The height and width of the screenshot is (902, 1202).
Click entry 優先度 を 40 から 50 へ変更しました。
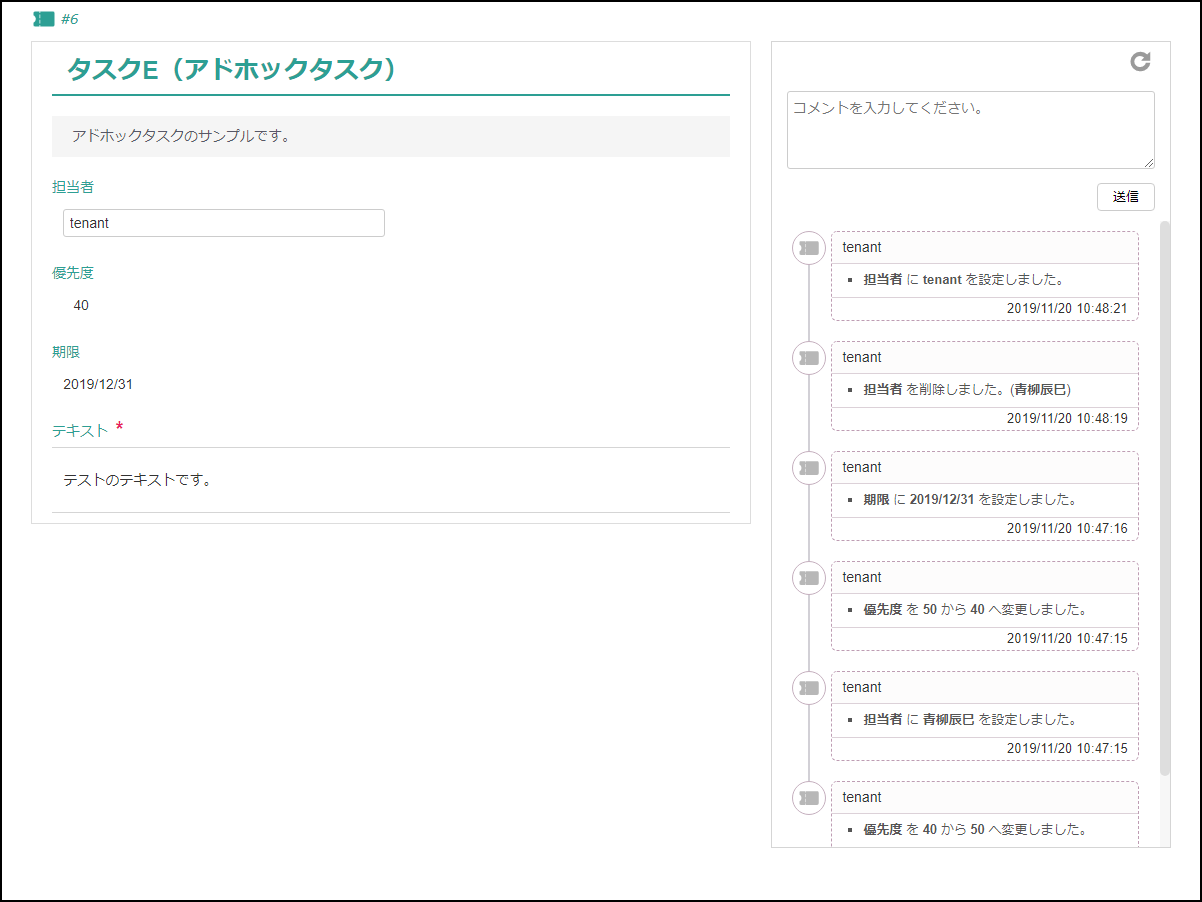(975, 830)
